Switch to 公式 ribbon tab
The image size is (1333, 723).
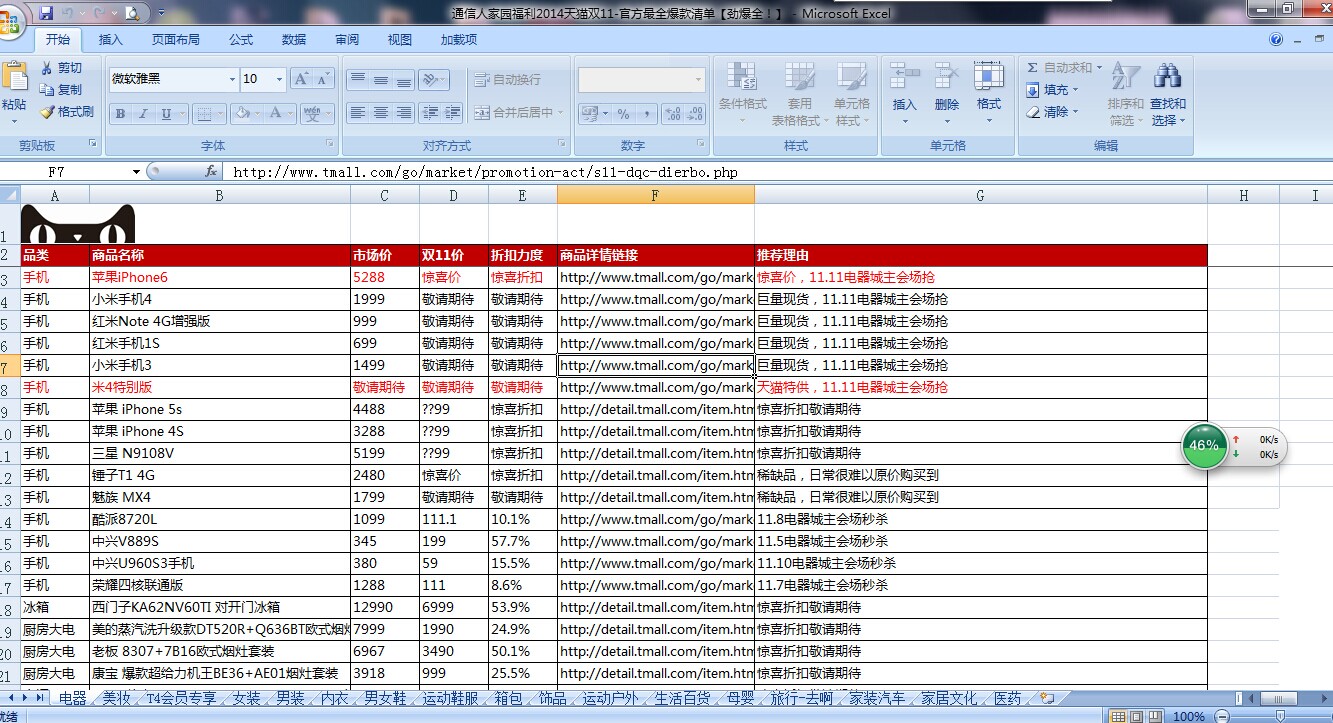coord(241,40)
